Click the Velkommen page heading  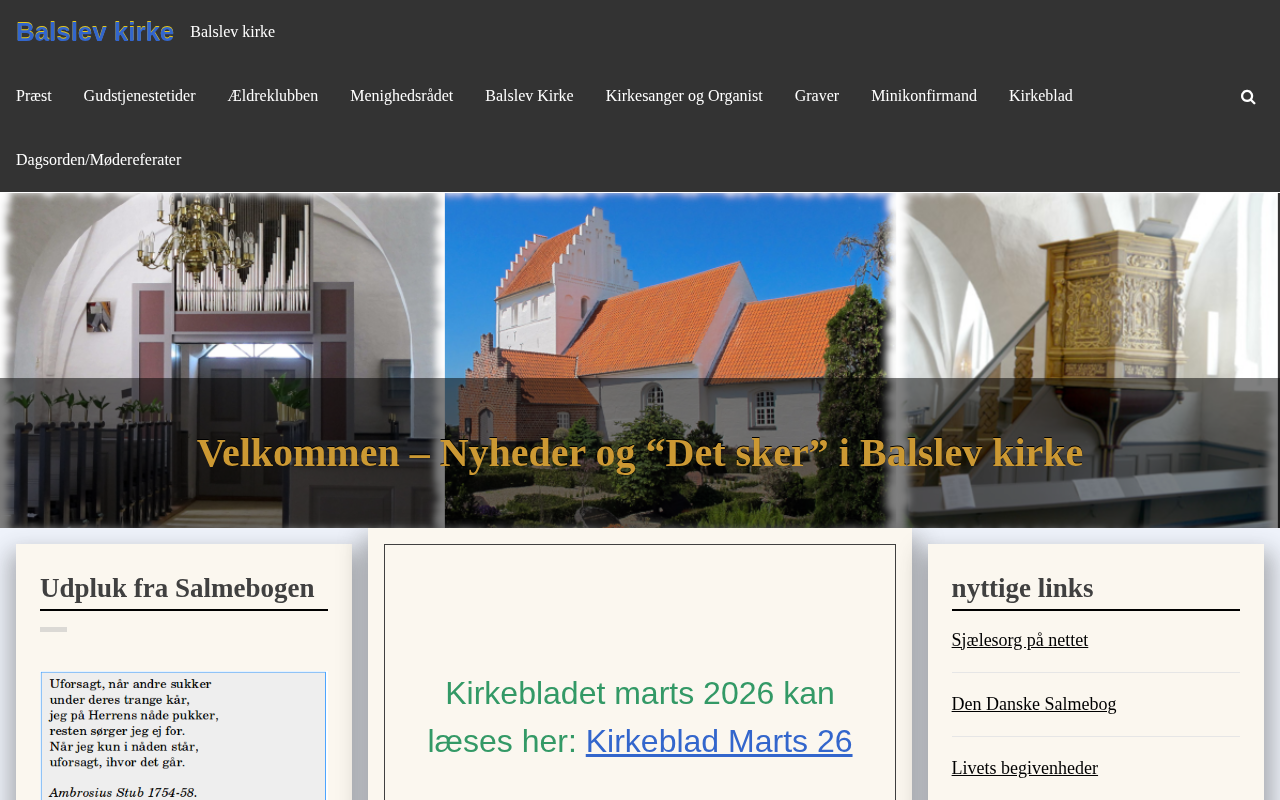coord(640,453)
